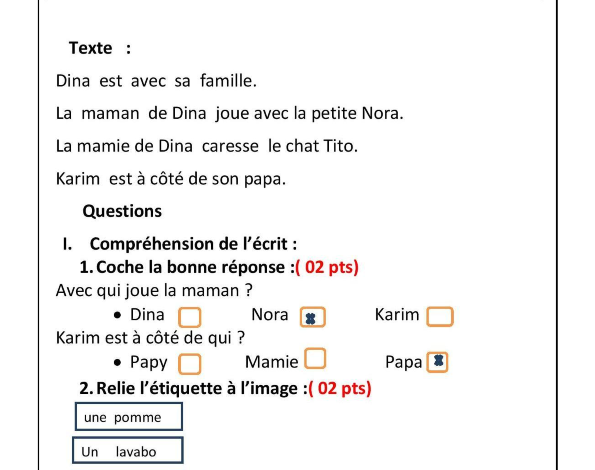The height and width of the screenshot is (470, 595).
Task: Check the Papy checkbox
Action: point(190,364)
